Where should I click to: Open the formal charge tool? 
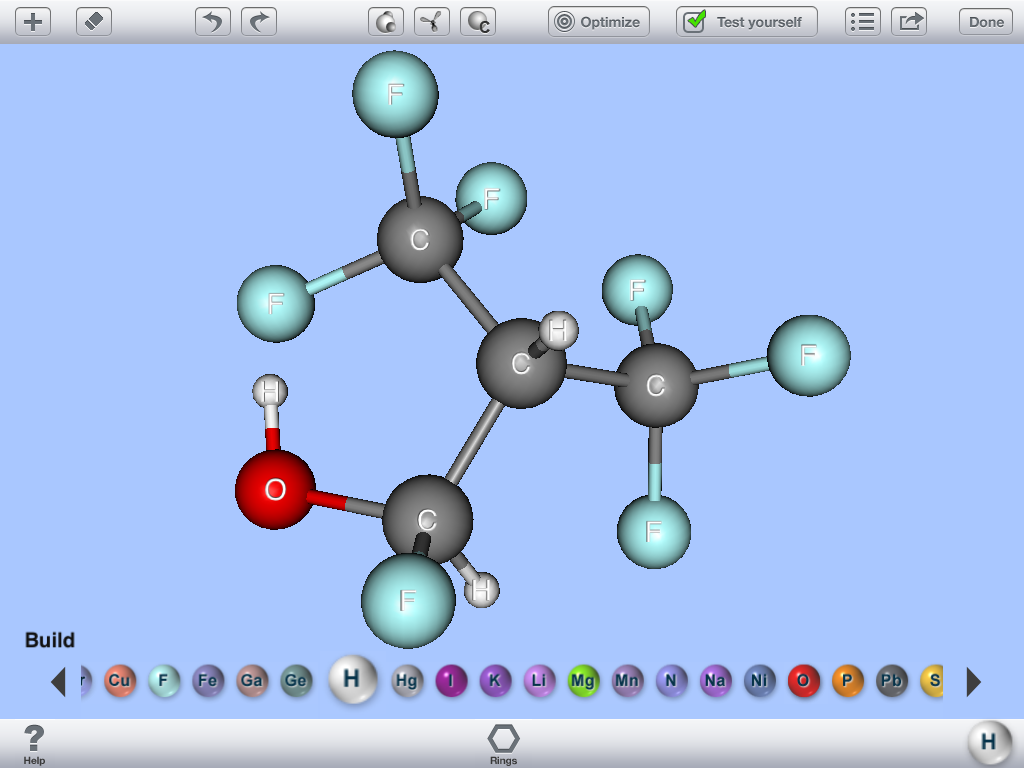click(477, 21)
